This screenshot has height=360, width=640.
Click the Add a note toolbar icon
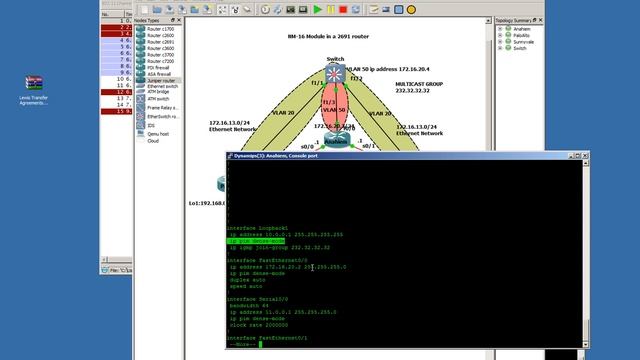[373, 9]
